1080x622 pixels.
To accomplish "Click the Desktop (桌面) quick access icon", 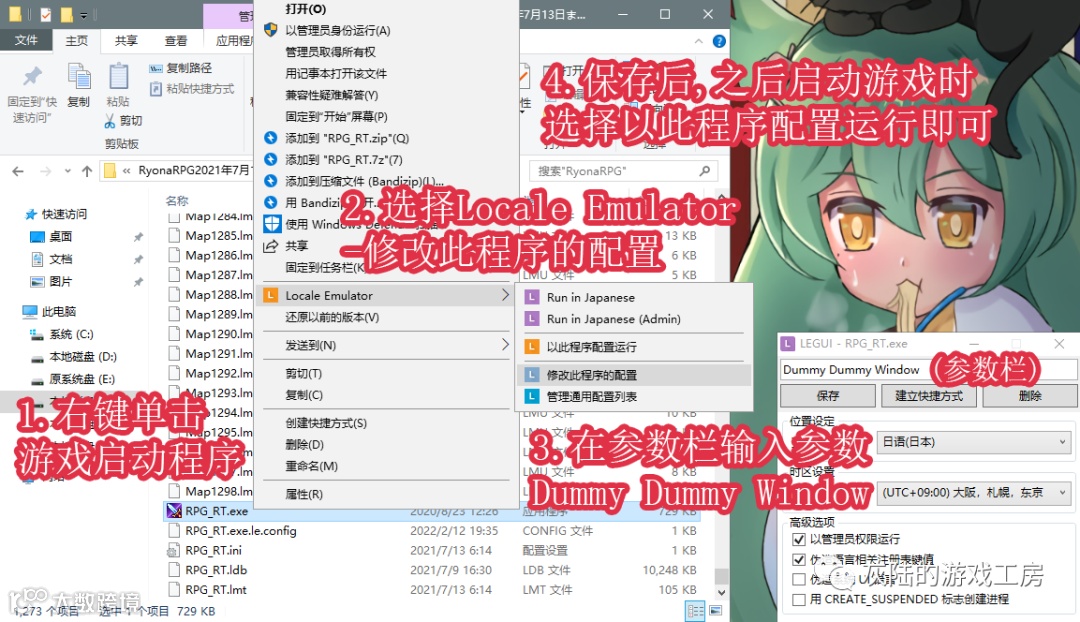I will coord(37,237).
